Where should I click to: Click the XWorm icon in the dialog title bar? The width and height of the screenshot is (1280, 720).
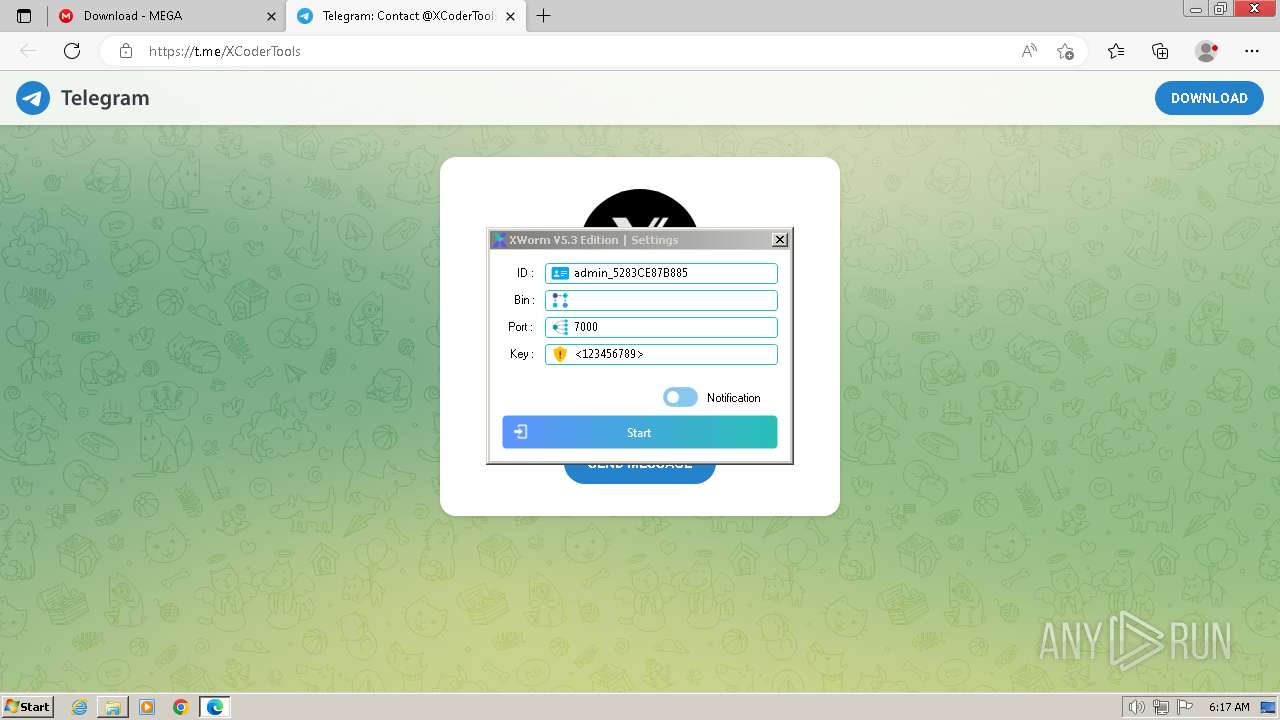(499, 240)
